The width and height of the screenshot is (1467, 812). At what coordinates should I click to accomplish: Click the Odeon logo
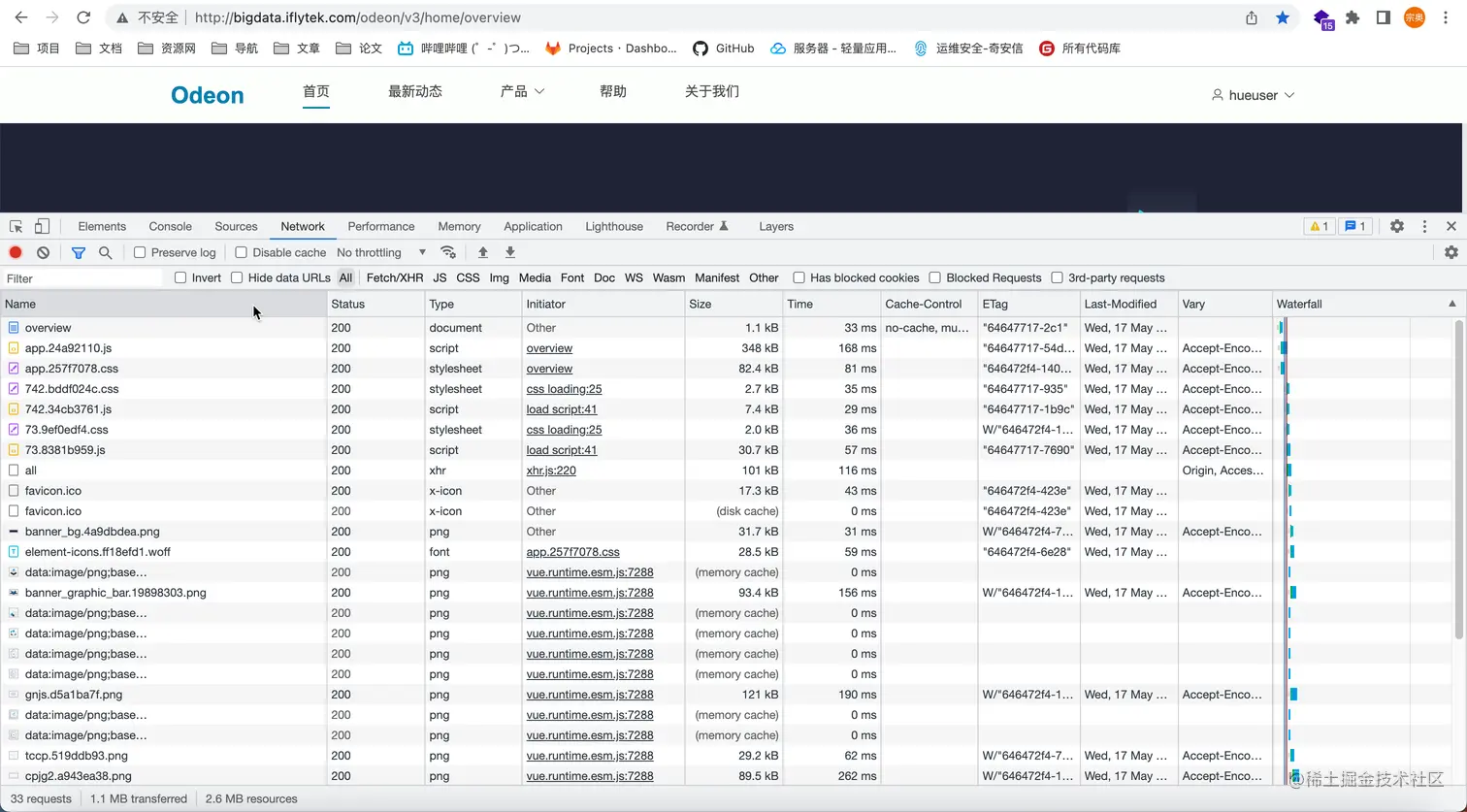click(x=208, y=95)
